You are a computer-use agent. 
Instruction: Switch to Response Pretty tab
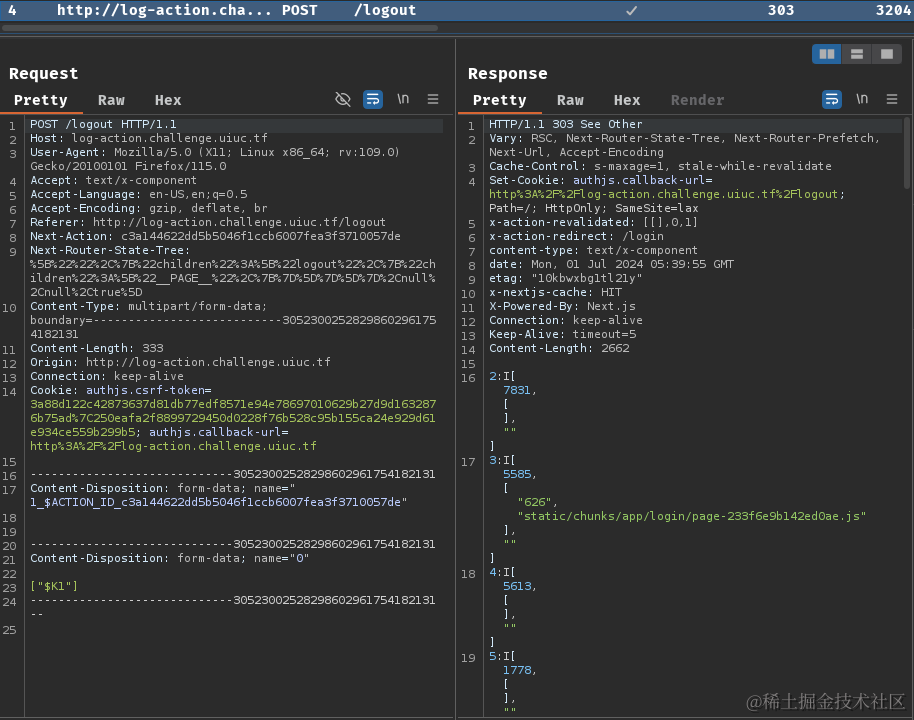(500, 100)
